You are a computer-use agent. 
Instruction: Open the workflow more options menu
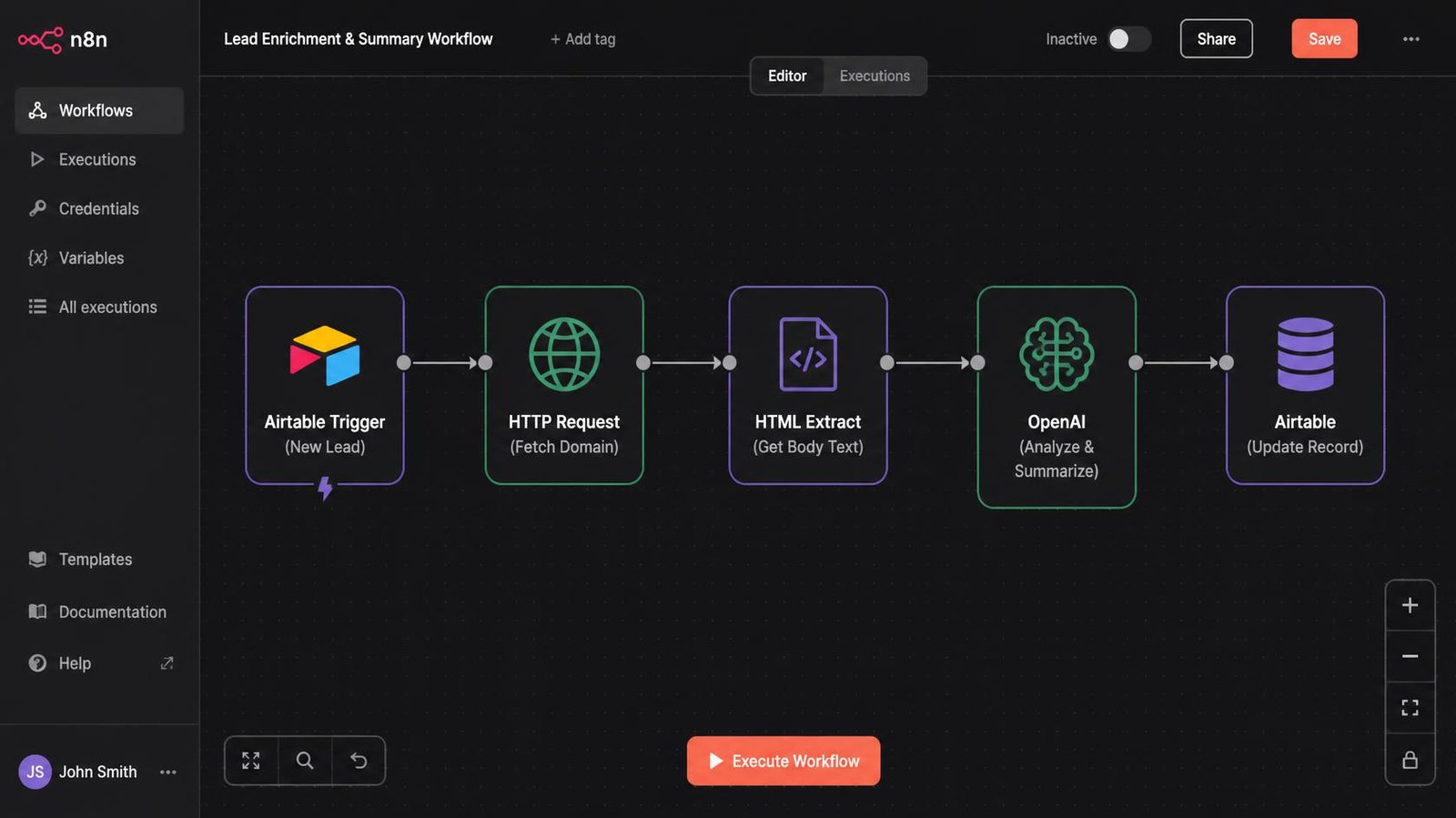coord(1411,39)
